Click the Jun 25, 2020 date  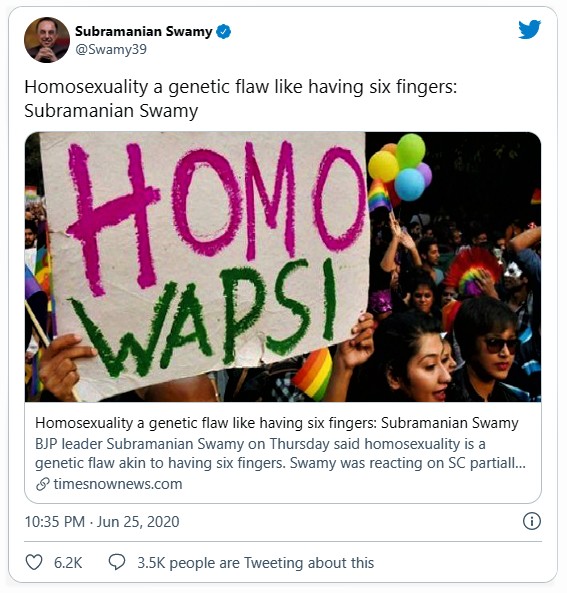coord(138,522)
